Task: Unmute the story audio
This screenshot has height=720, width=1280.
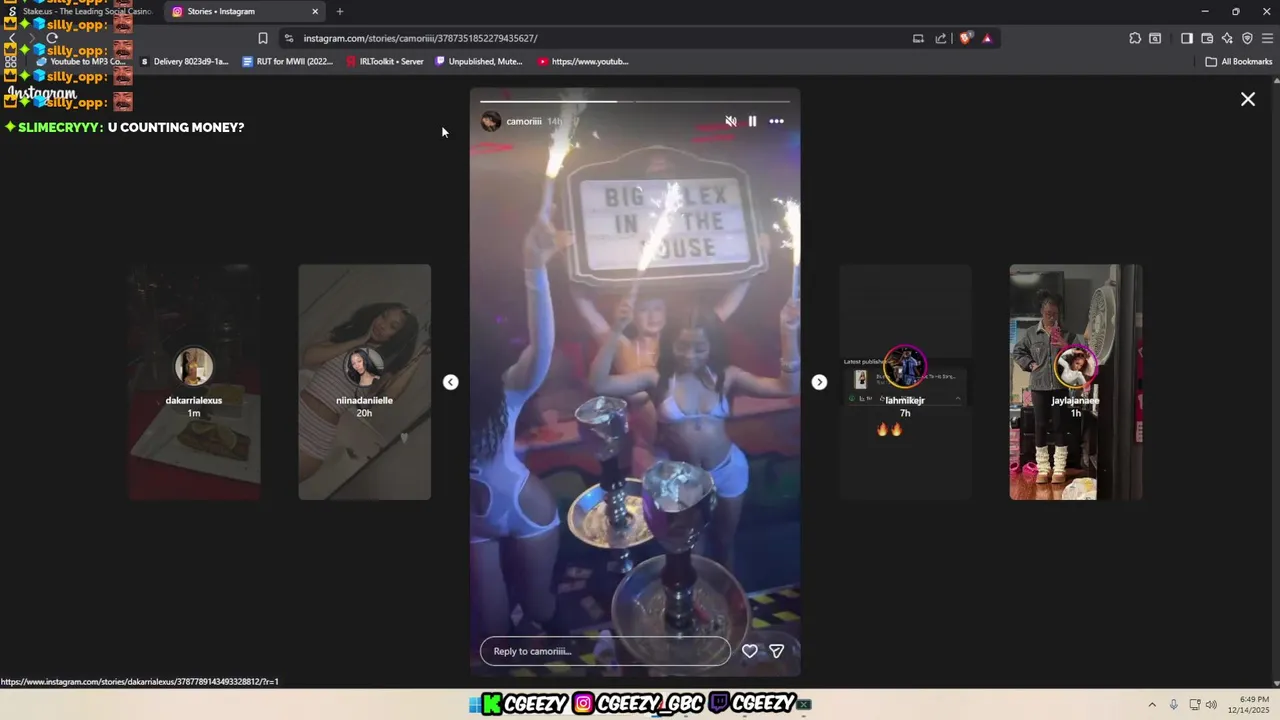Action: [731, 121]
